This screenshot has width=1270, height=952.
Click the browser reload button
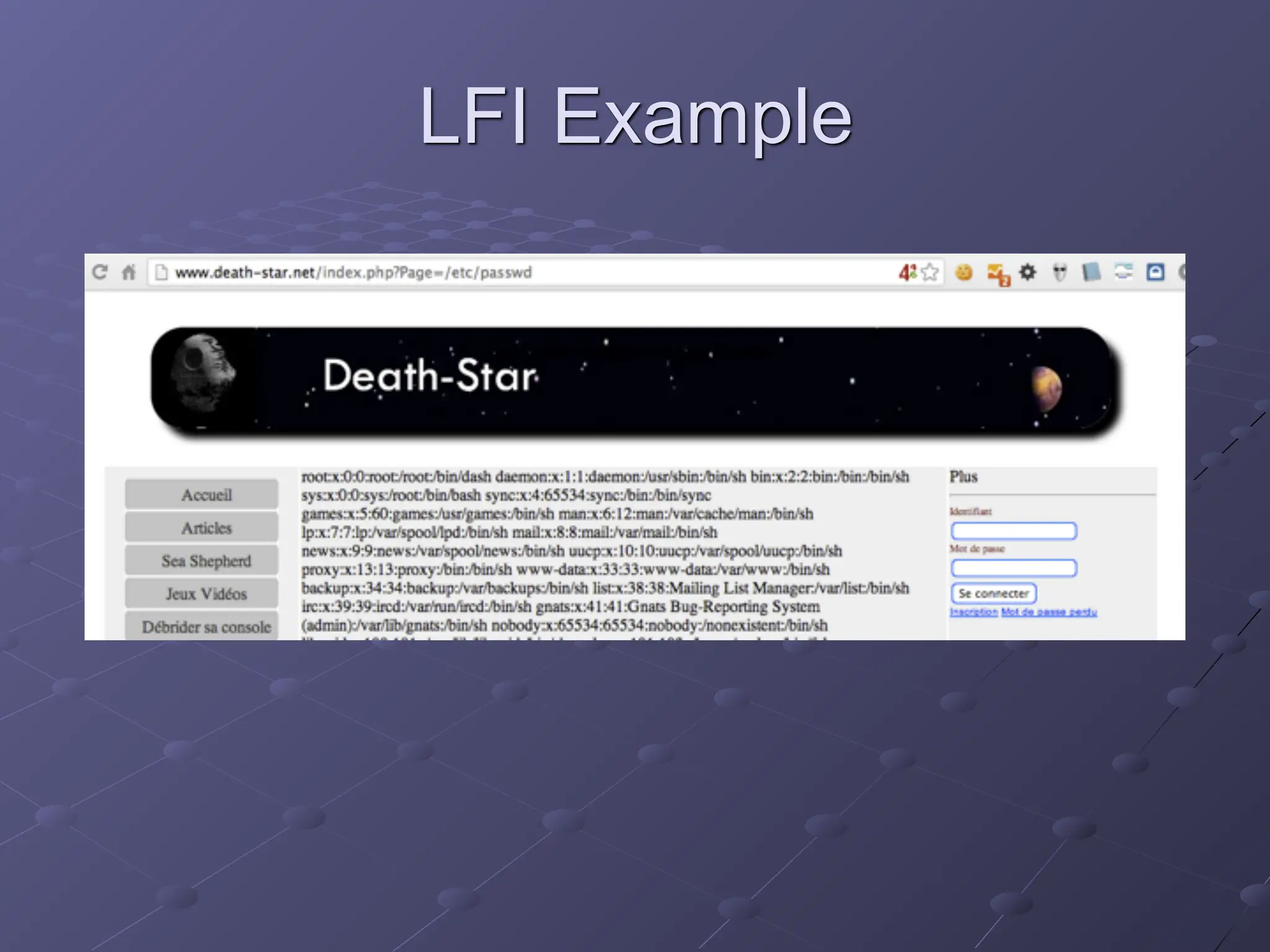(100, 272)
